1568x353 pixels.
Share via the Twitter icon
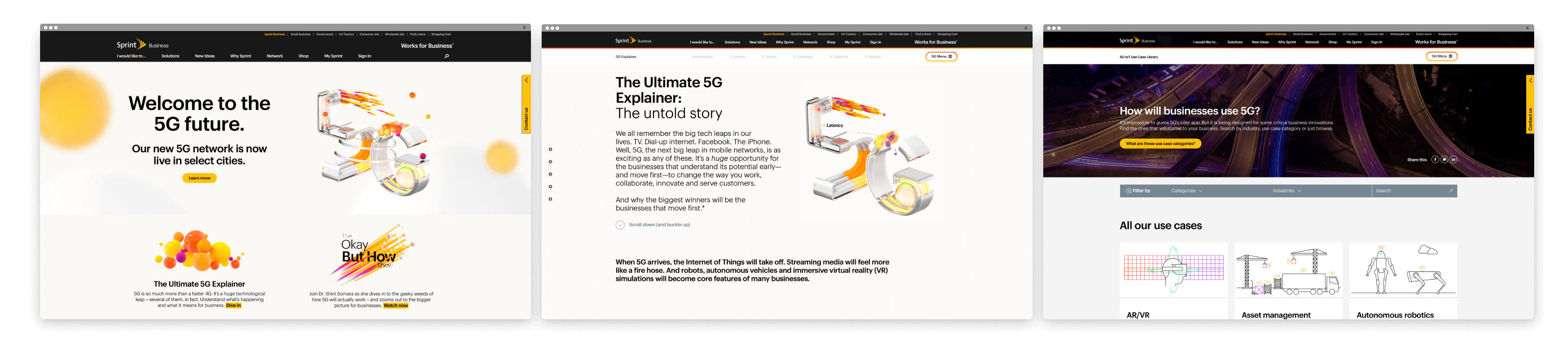(1444, 160)
